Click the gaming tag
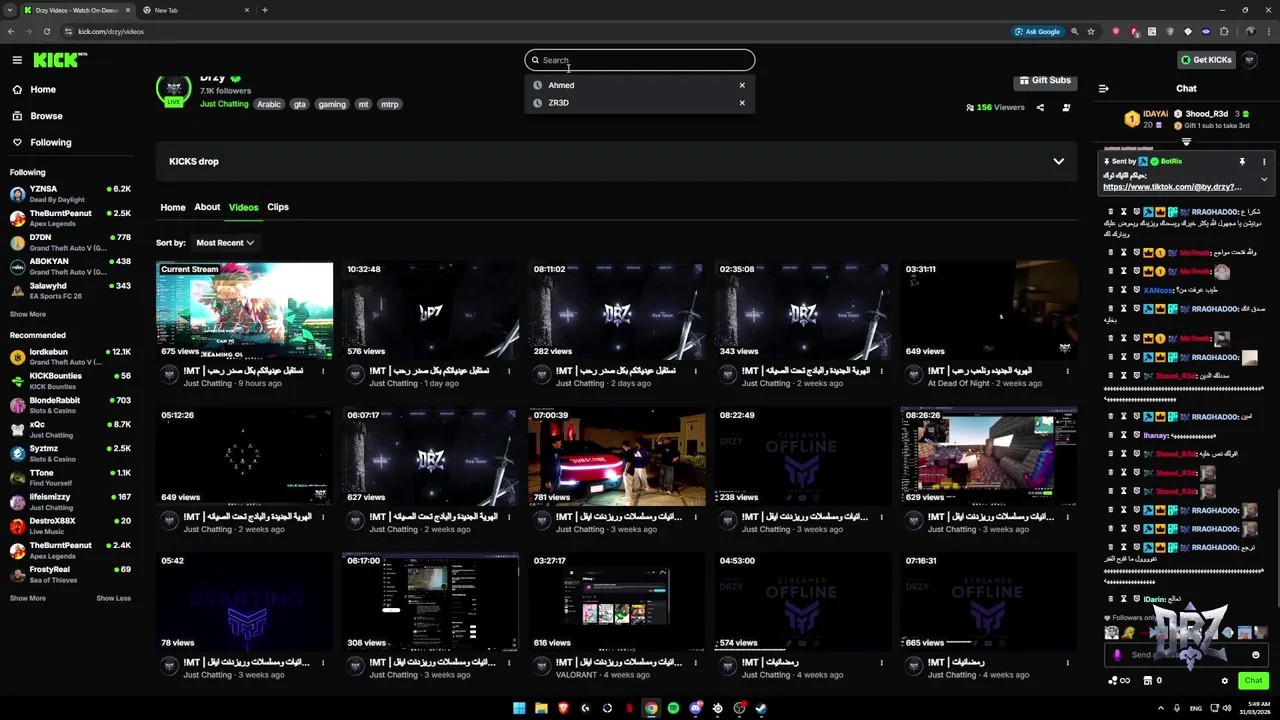This screenshot has height=720, width=1280. pyautogui.click(x=332, y=104)
